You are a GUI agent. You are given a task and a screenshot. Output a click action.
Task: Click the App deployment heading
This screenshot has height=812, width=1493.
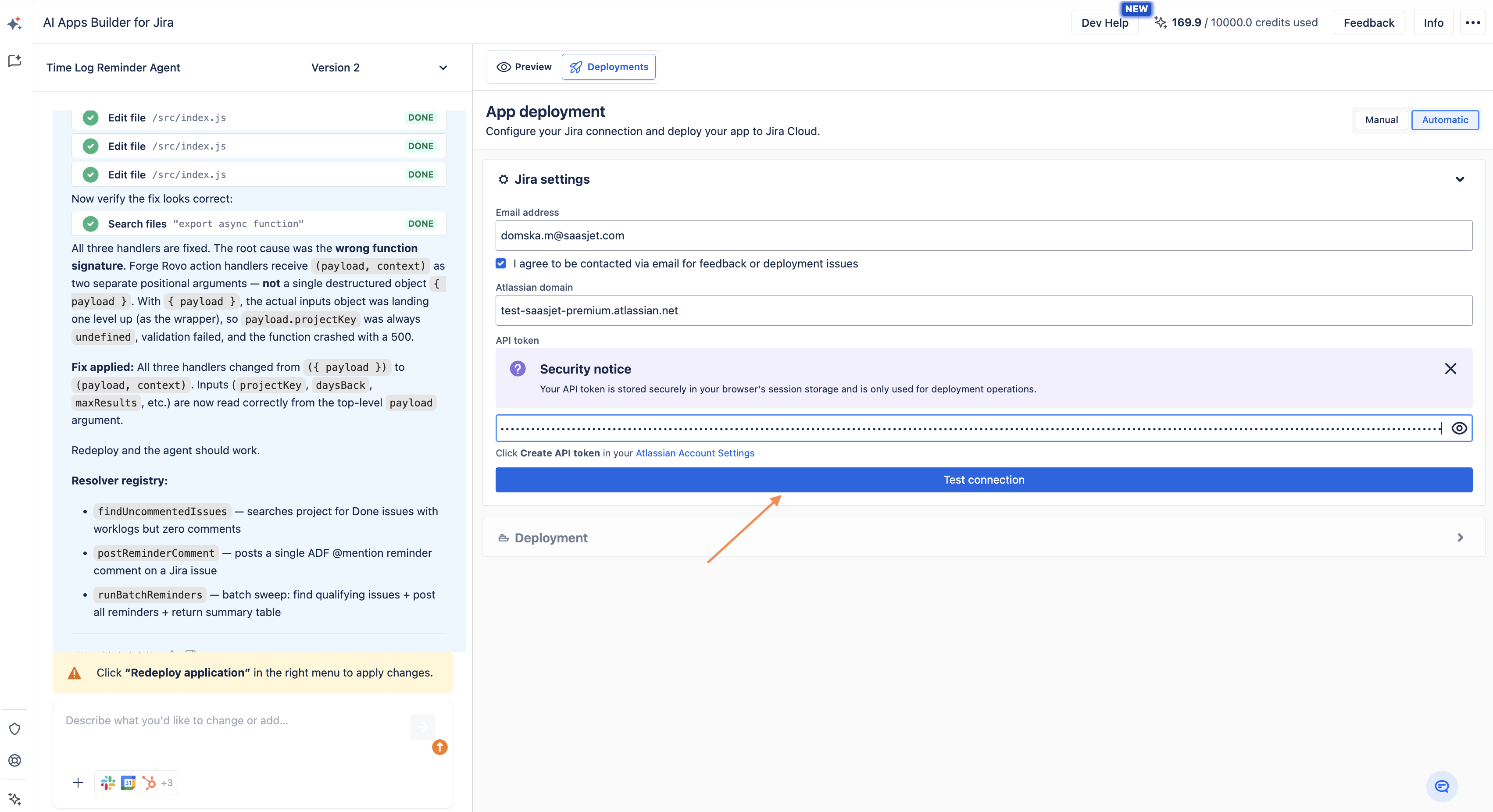(x=545, y=111)
